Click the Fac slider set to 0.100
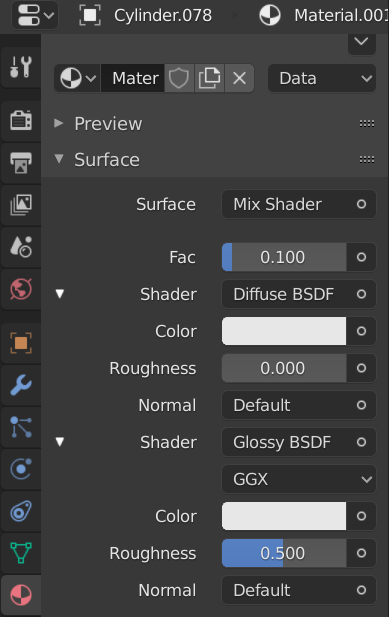The width and height of the screenshot is (389, 617). pyautogui.click(x=284, y=257)
